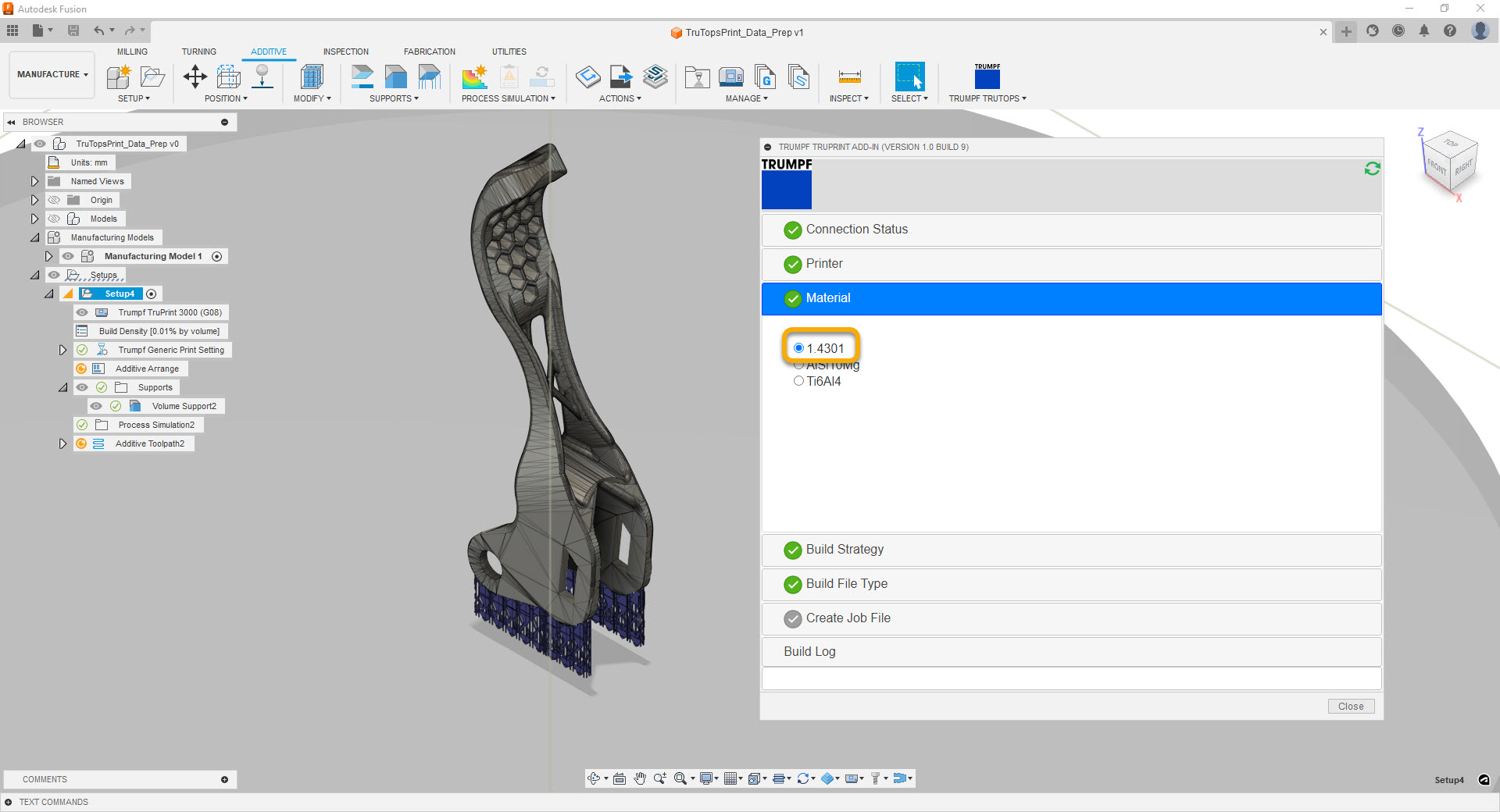Toggle visibility of Volume Support2

[96, 406]
